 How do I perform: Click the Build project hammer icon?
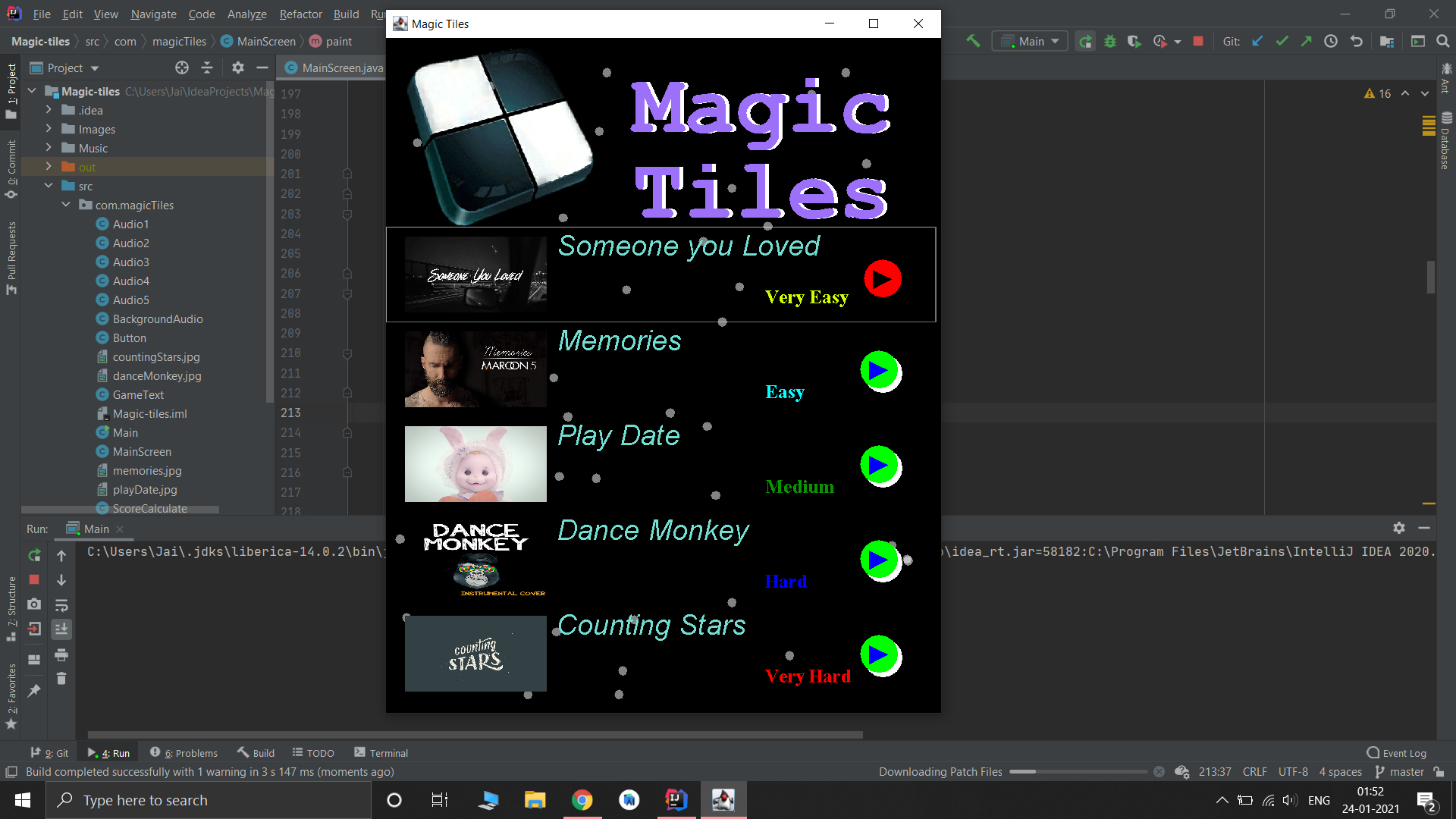pyautogui.click(x=973, y=41)
